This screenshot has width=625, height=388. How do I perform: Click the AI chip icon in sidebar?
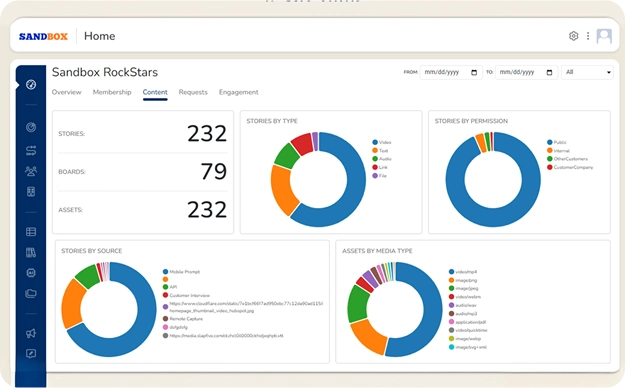(31, 273)
